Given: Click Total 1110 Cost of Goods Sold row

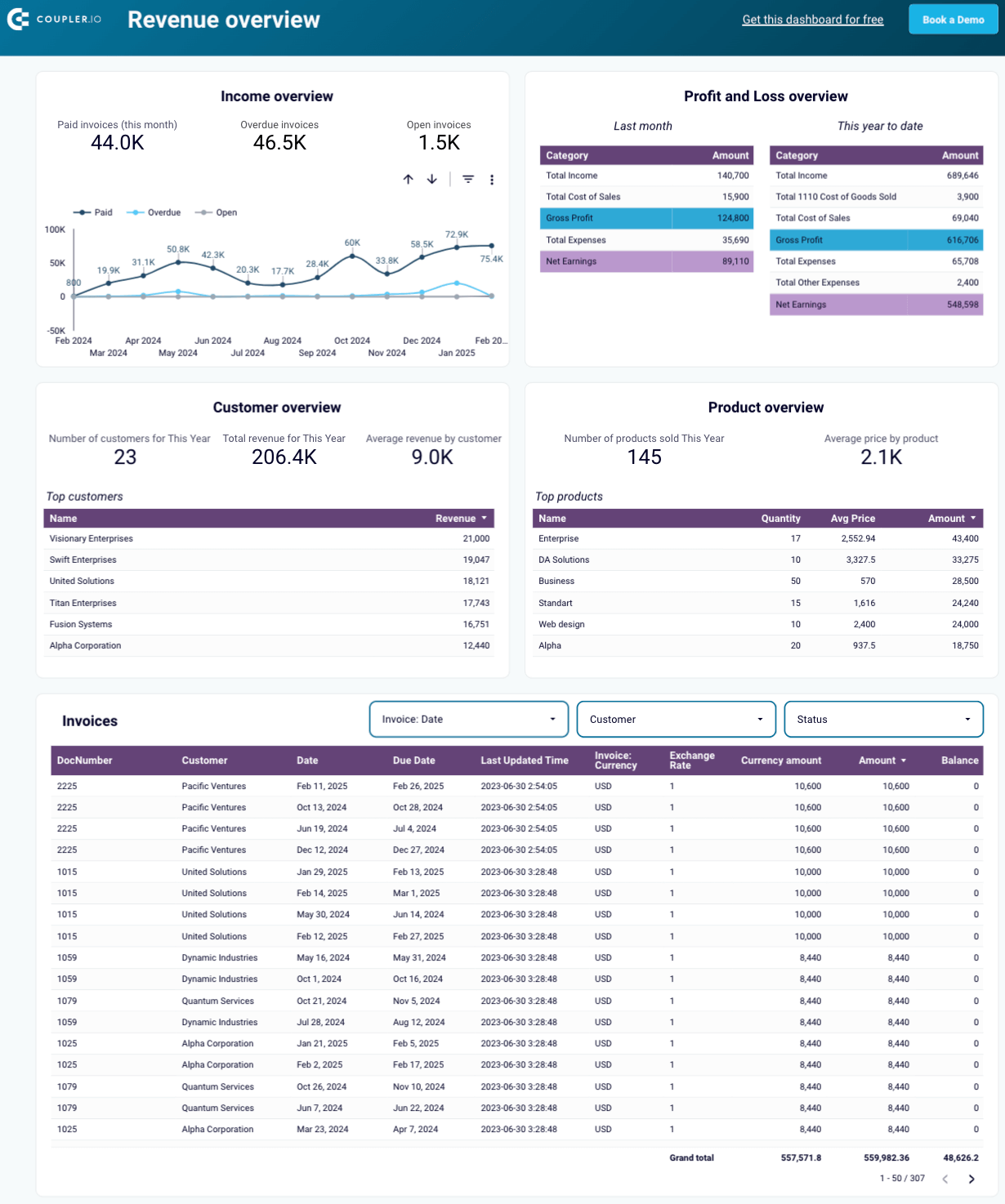Looking at the screenshot, I should coord(877,197).
